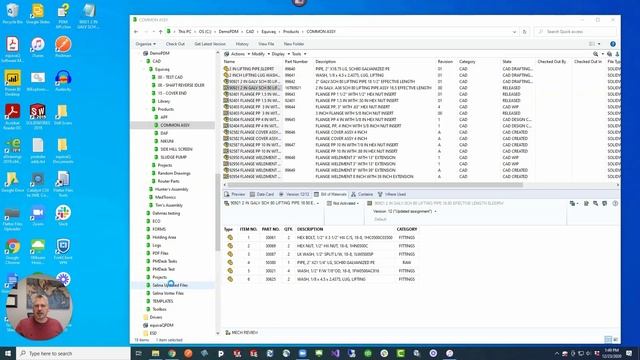Switch to the Preview tab
Viewport: 640px width, 360px height.
(235, 194)
